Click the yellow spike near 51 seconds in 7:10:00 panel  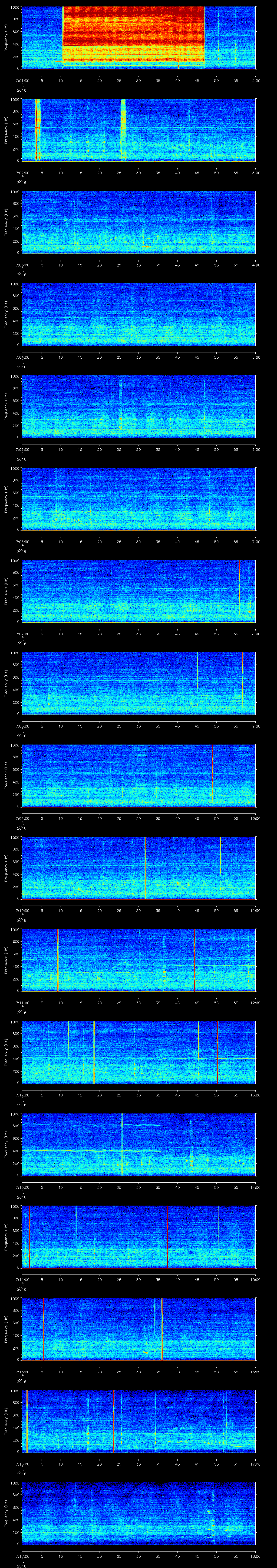(x=220, y=856)
